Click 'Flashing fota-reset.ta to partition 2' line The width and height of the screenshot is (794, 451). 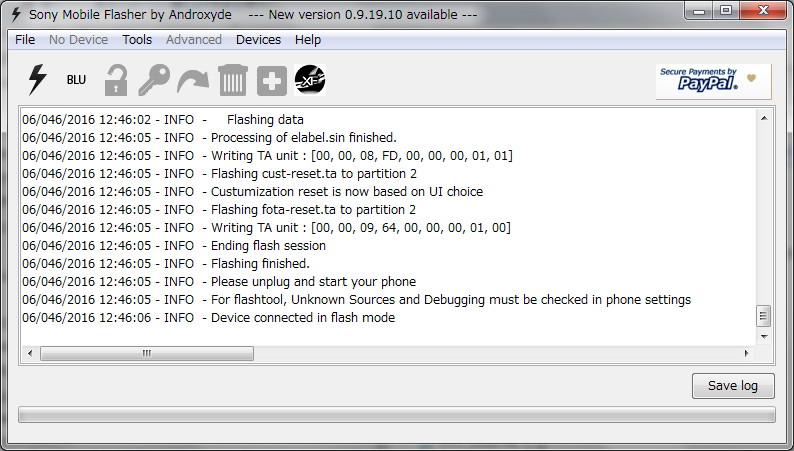point(219,210)
